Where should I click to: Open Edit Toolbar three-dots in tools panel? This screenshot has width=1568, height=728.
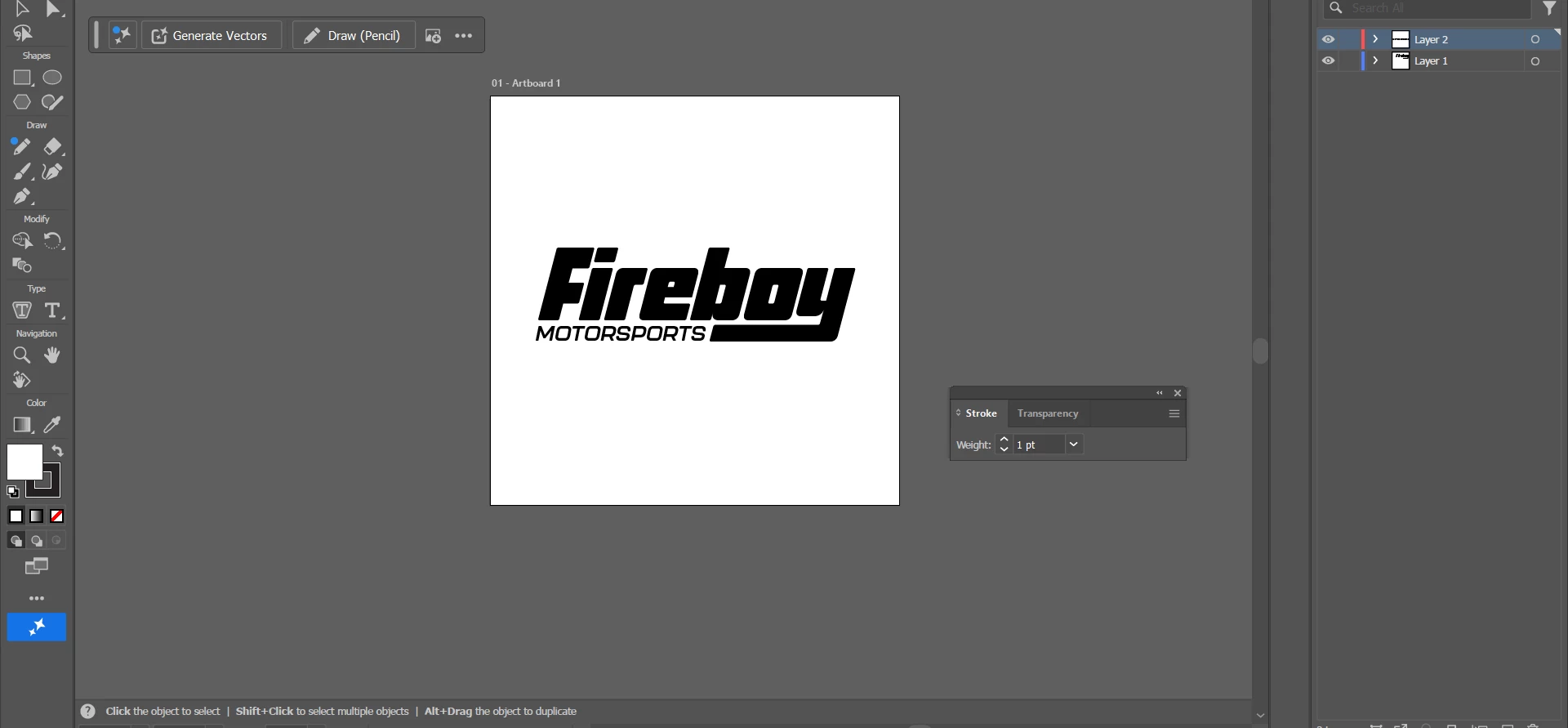37,598
